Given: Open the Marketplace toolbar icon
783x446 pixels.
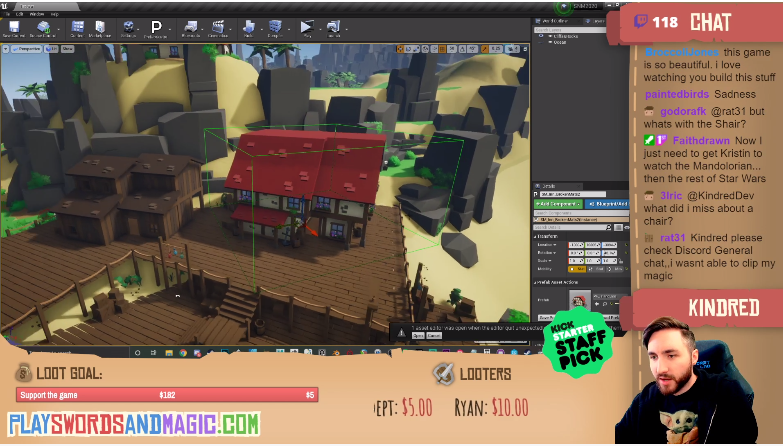Looking at the screenshot, I should tap(100, 28).
